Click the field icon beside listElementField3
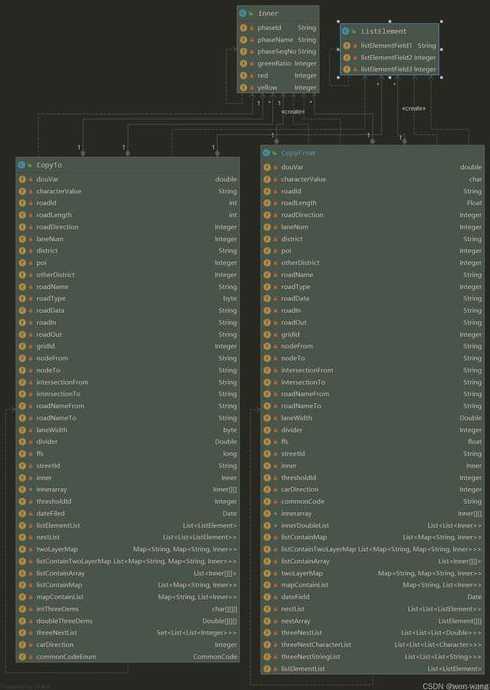 [x=347, y=69]
